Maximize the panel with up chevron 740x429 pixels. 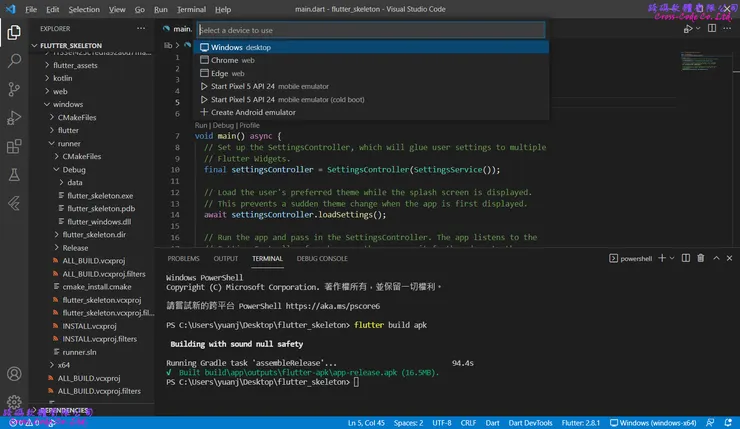tap(716, 258)
